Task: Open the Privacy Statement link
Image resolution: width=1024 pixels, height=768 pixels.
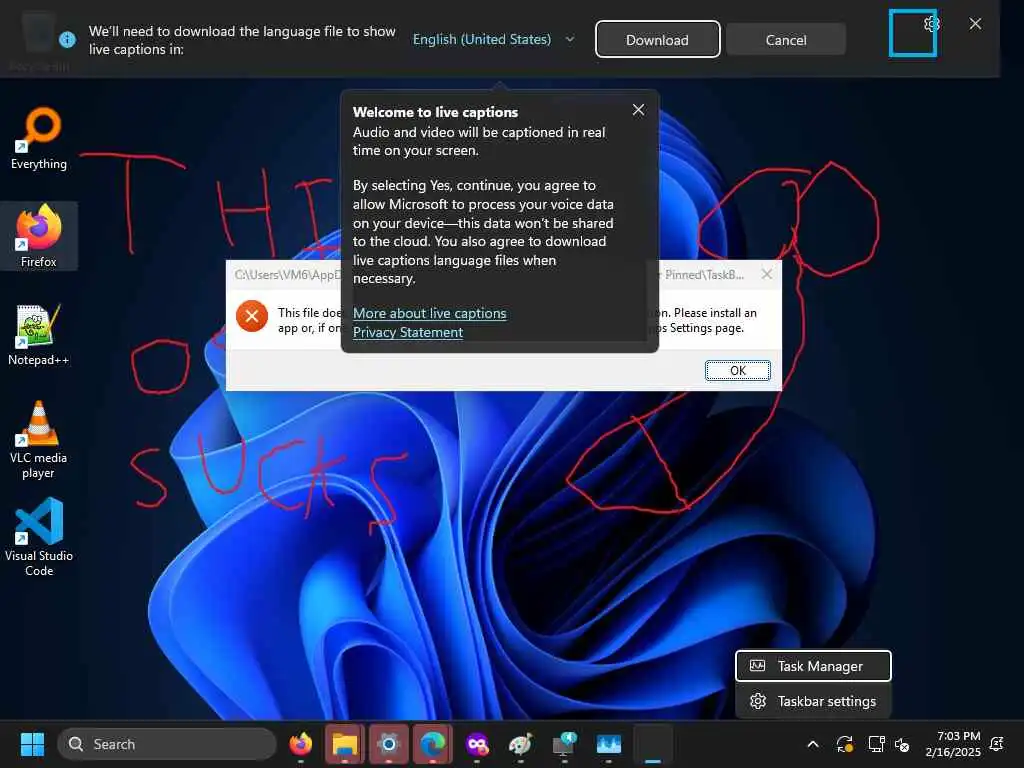Action: 408,332
